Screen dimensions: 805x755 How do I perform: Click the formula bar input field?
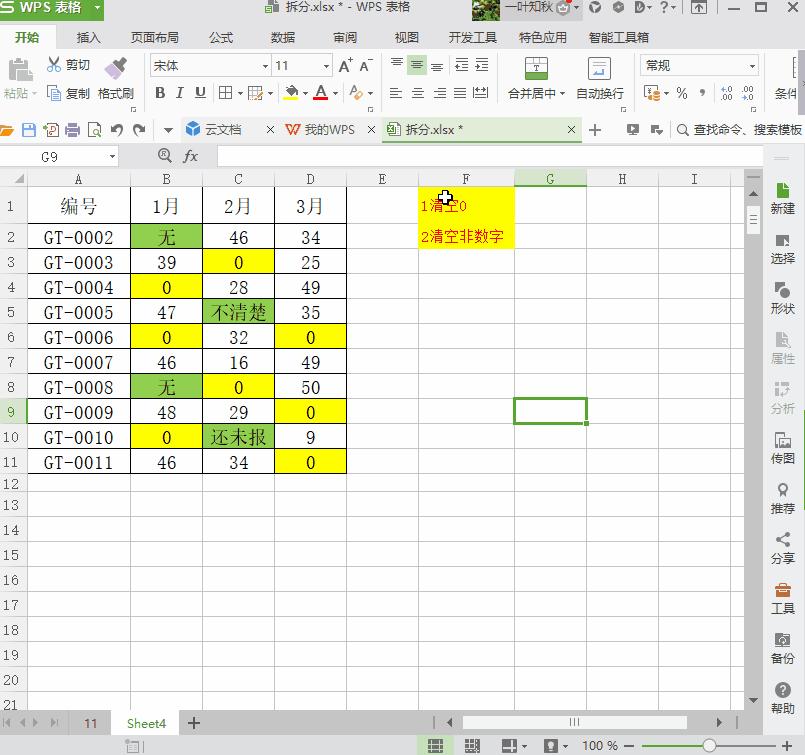pyautogui.click(x=489, y=157)
